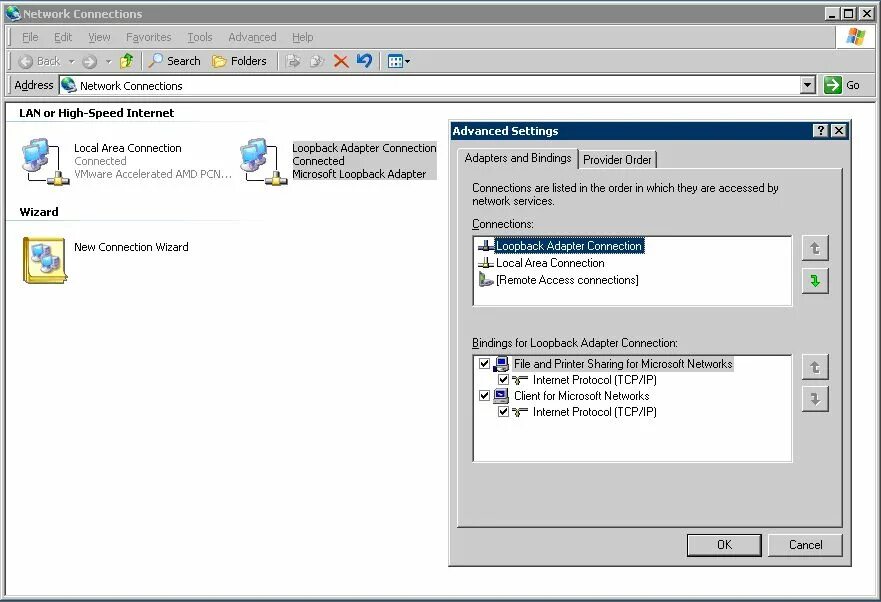Click the File and Printer Sharing binding icon
The width and height of the screenshot is (881, 602).
501,364
